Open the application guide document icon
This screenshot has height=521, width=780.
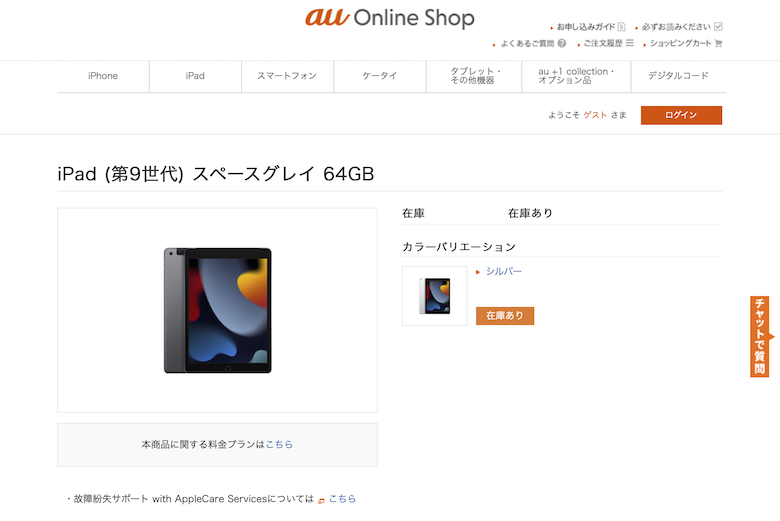(621, 26)
